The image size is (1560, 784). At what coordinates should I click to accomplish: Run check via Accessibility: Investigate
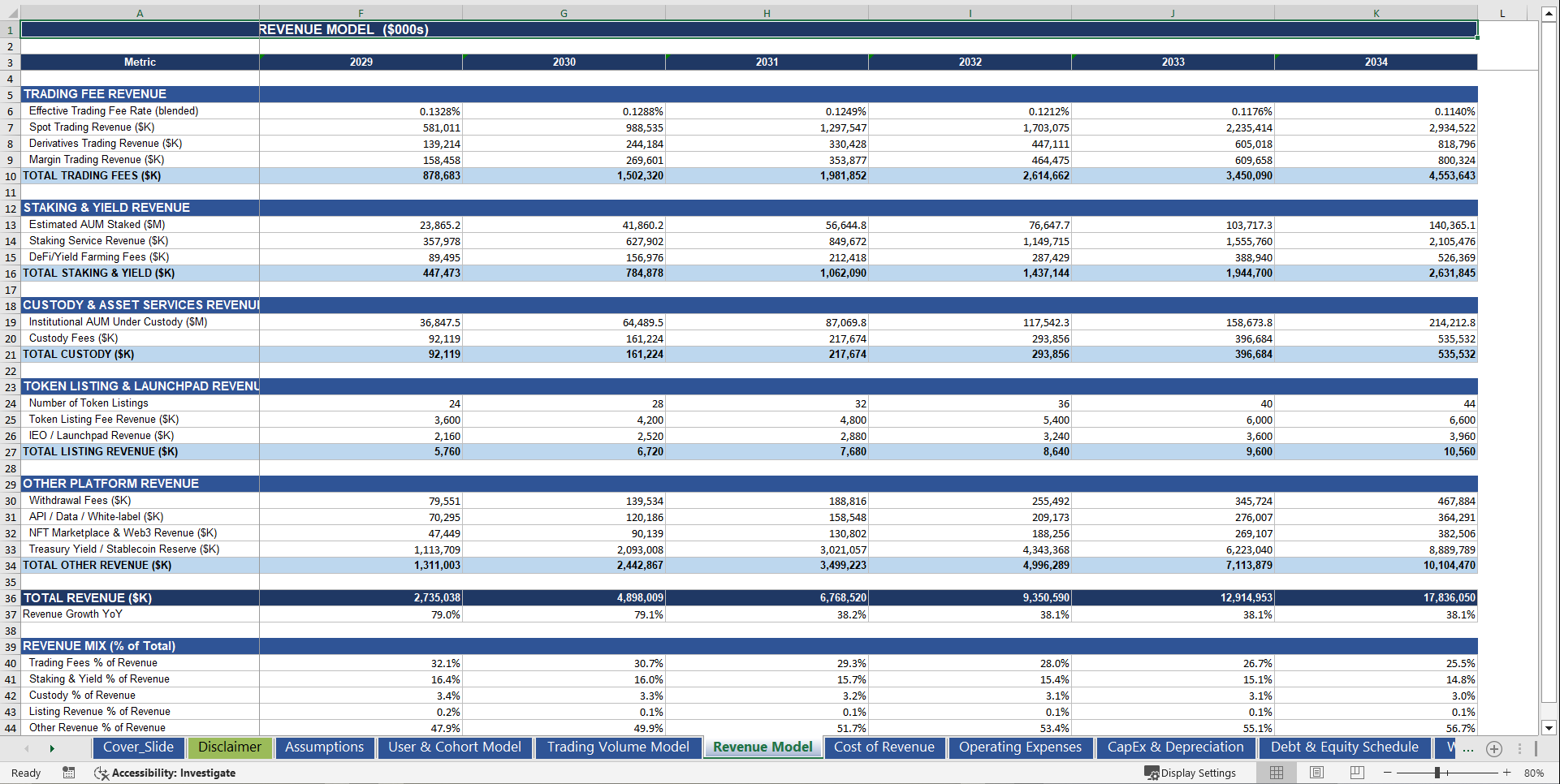point(175,773)
